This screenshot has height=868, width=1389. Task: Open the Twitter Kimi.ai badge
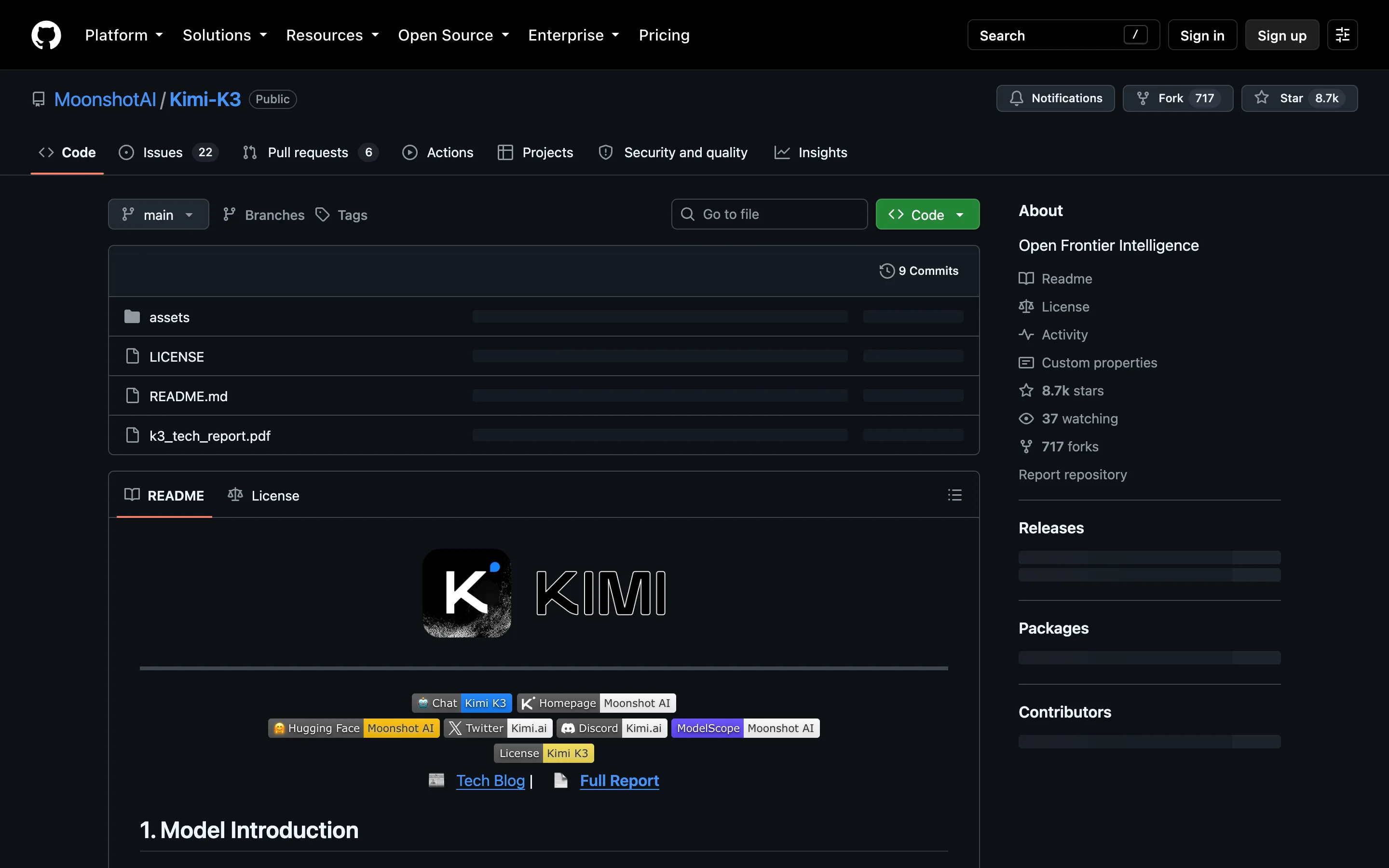(x=498, y=728)
